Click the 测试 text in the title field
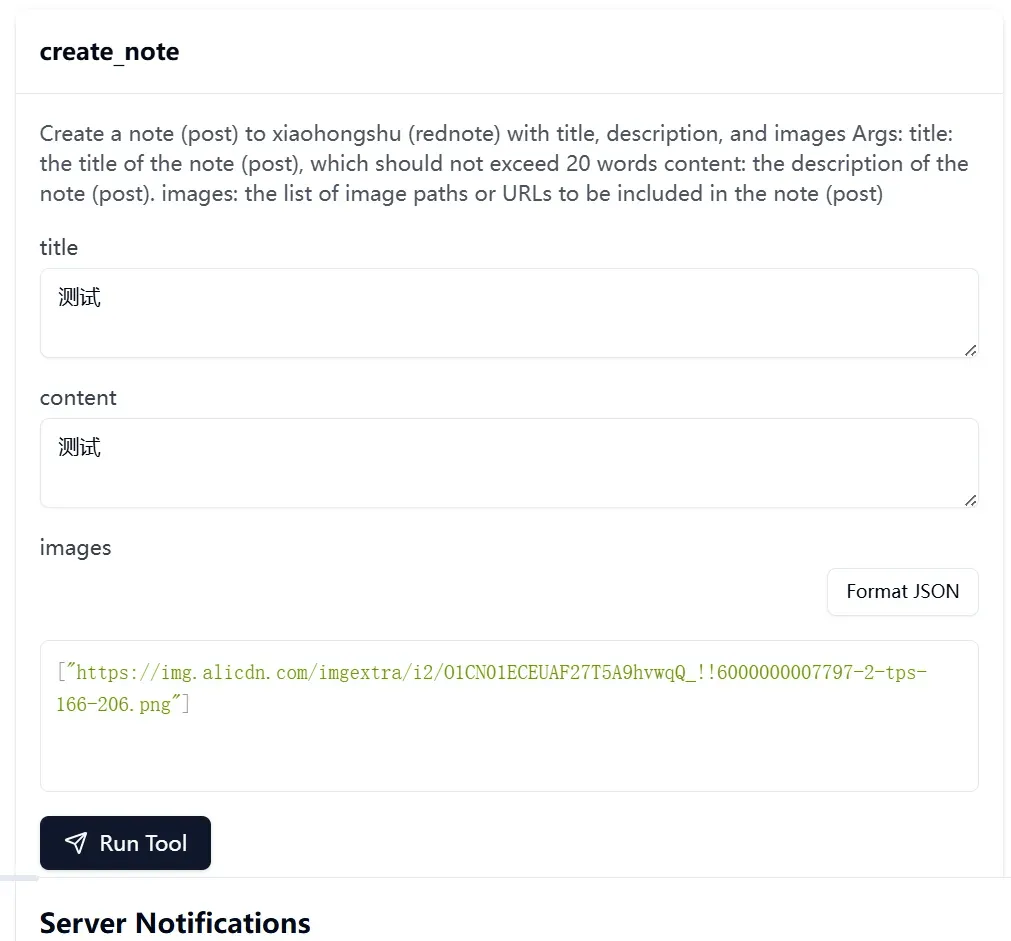 pos(79,297)
